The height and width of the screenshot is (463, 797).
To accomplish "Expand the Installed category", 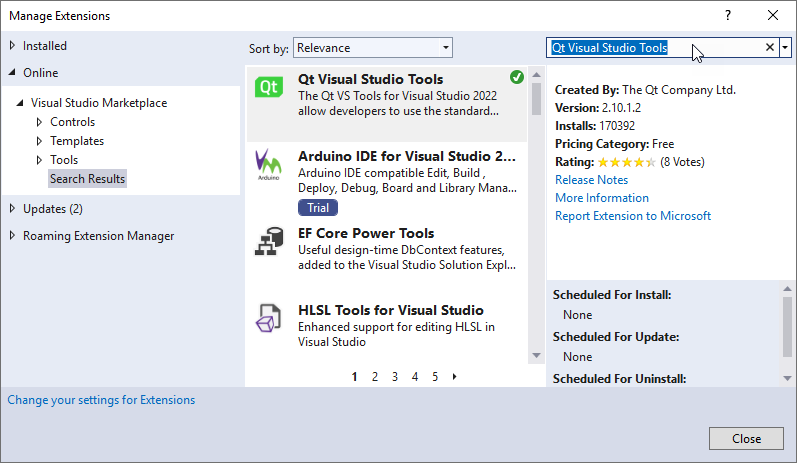I will (12, 45).
